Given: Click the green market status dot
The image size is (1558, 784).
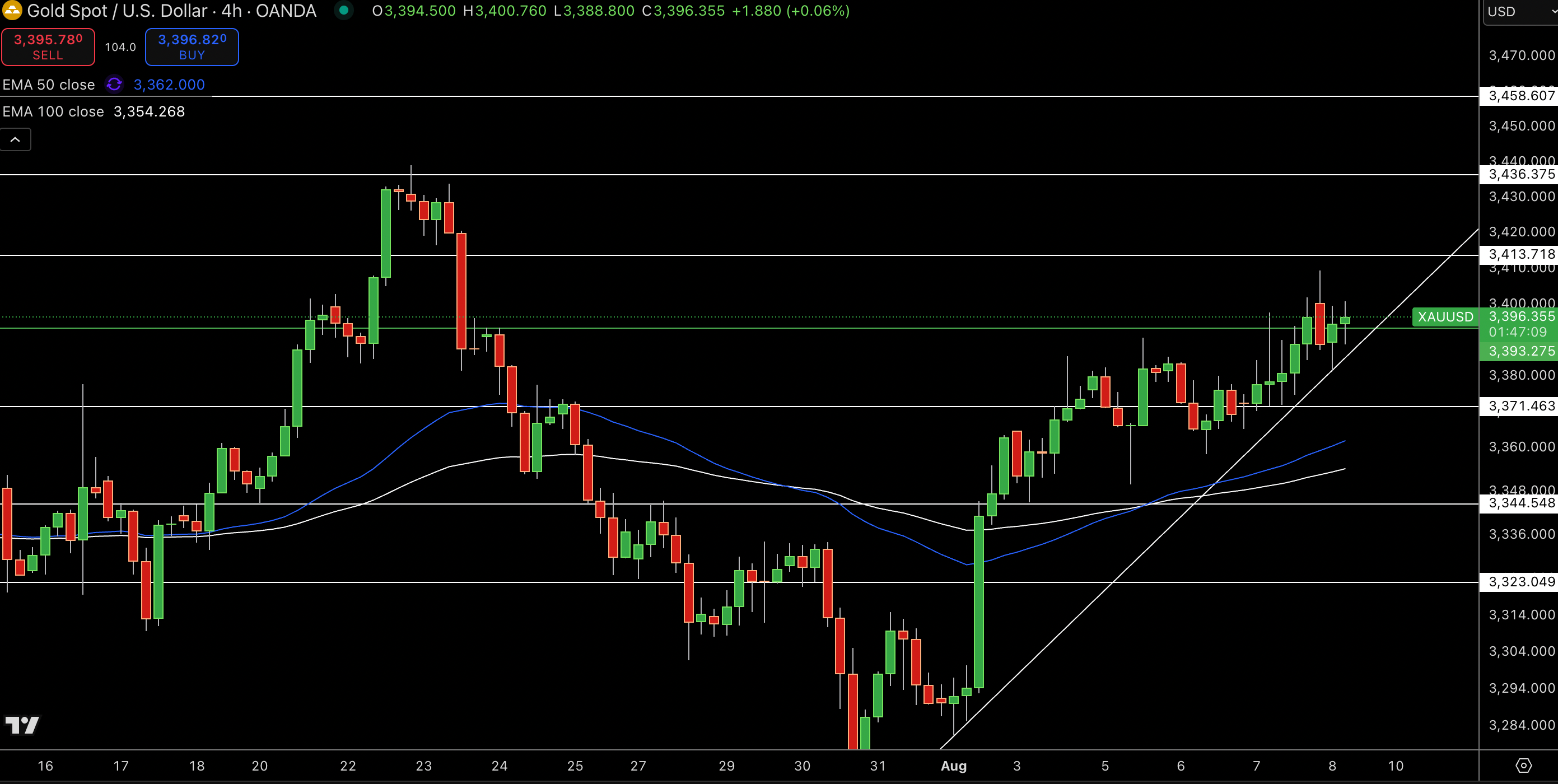Looking at the screenshot, I should pyautogui.click(x=343, y=10).
